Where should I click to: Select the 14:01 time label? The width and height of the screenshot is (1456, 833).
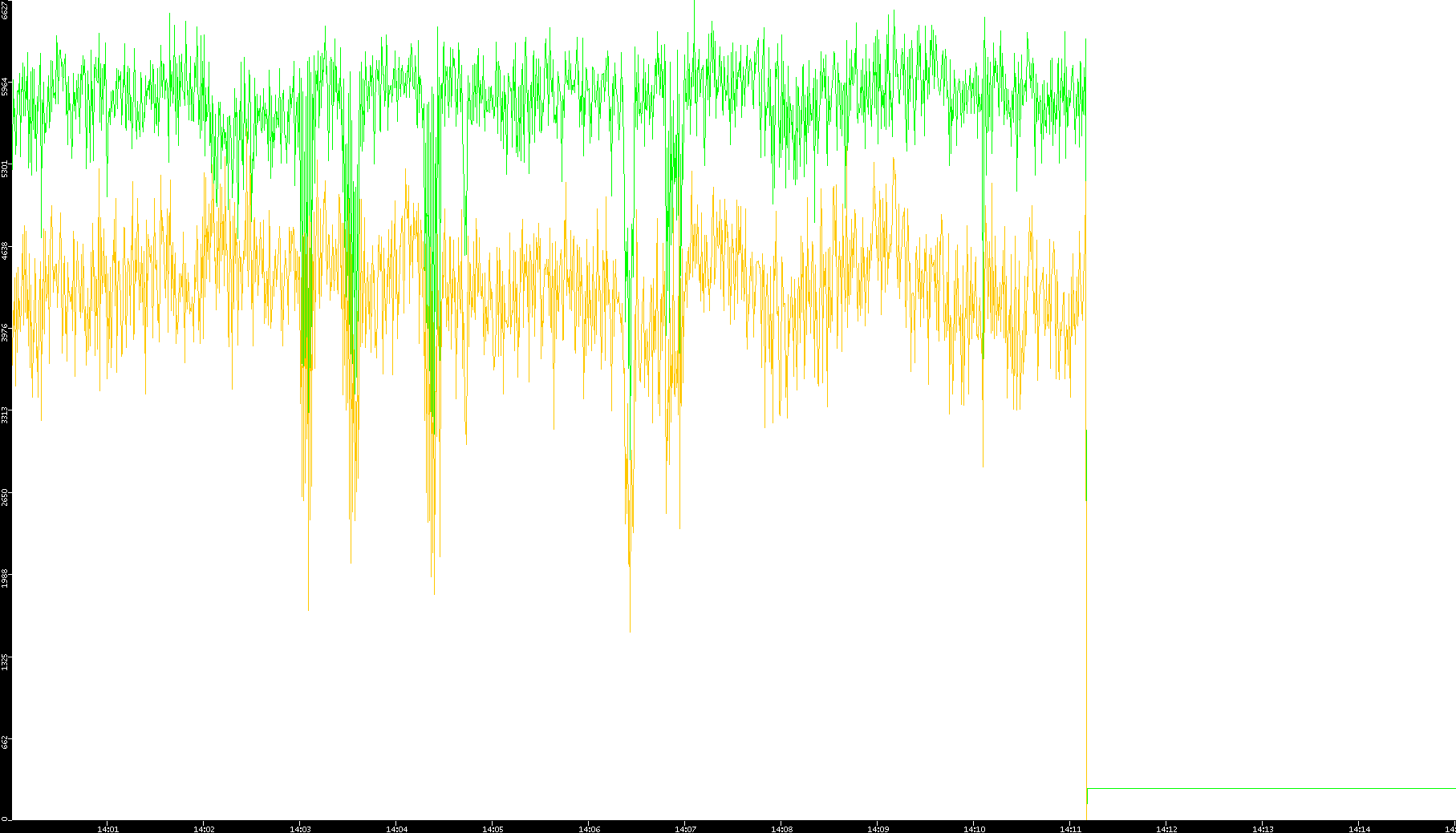point(107,829)
